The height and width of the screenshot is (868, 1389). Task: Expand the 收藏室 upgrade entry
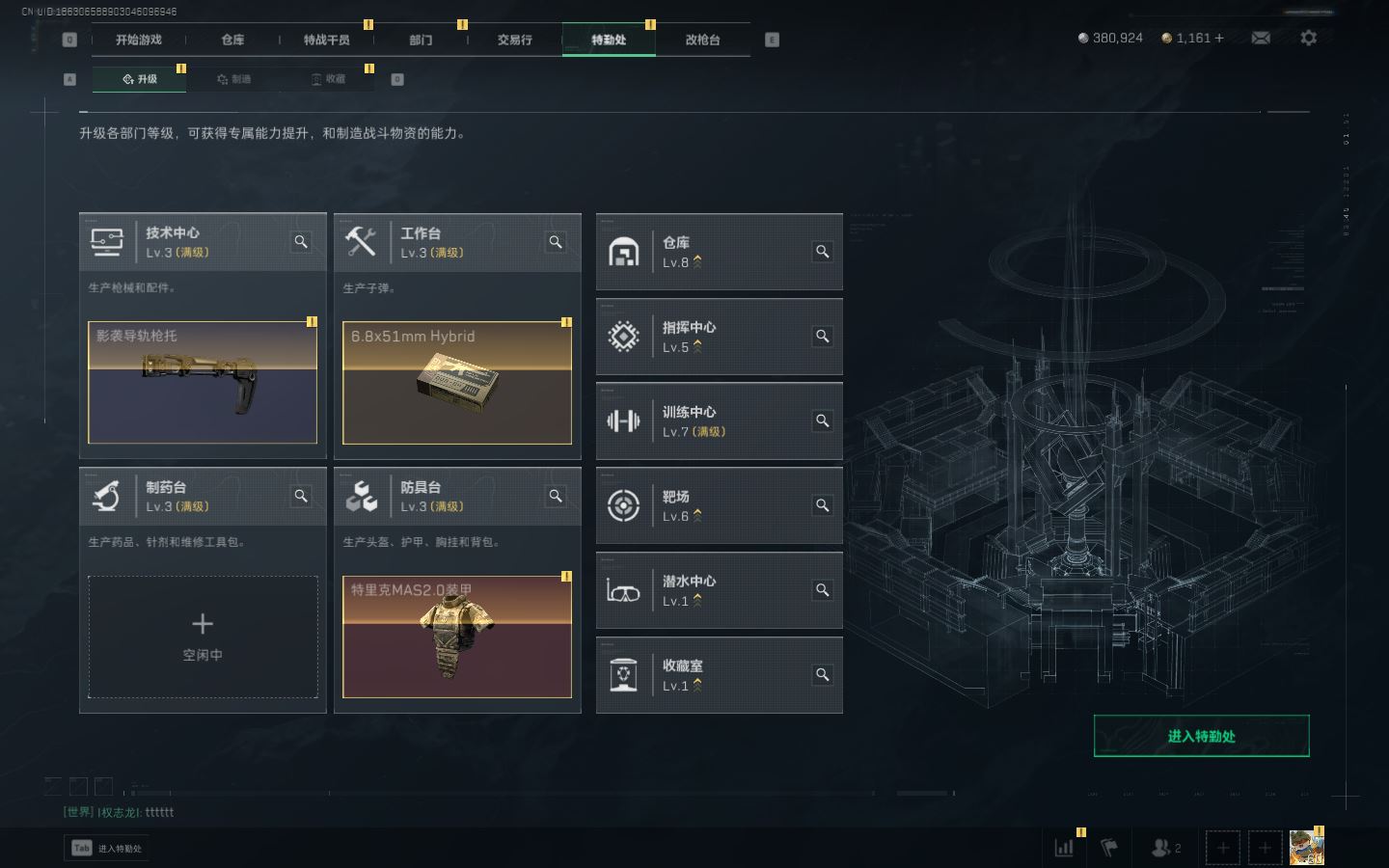(720, 675)
